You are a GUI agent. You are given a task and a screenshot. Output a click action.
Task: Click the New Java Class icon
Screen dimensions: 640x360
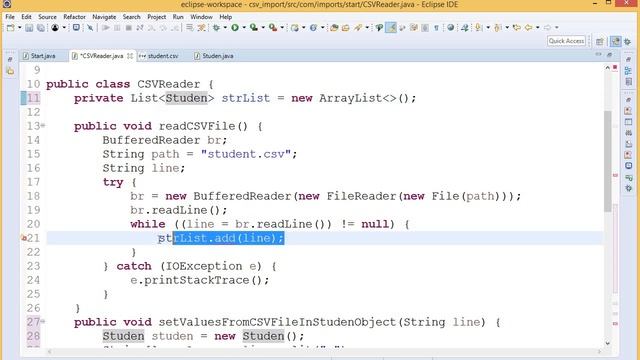[x=313, y=28]
